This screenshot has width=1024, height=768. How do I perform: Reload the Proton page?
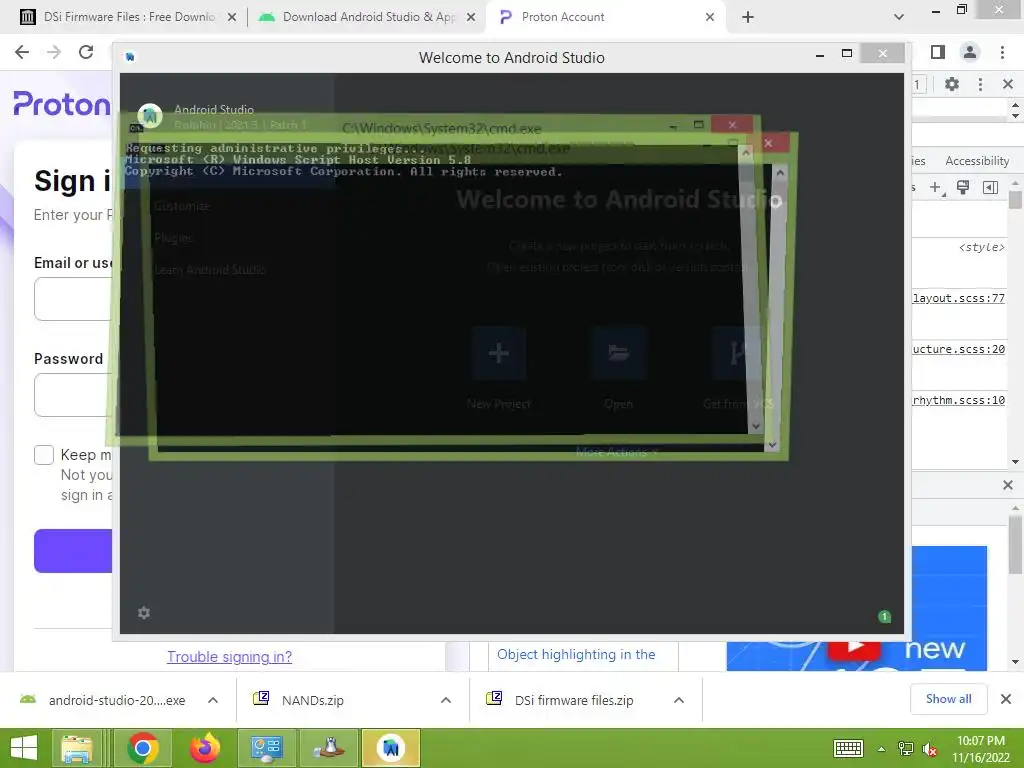point(86,52)
